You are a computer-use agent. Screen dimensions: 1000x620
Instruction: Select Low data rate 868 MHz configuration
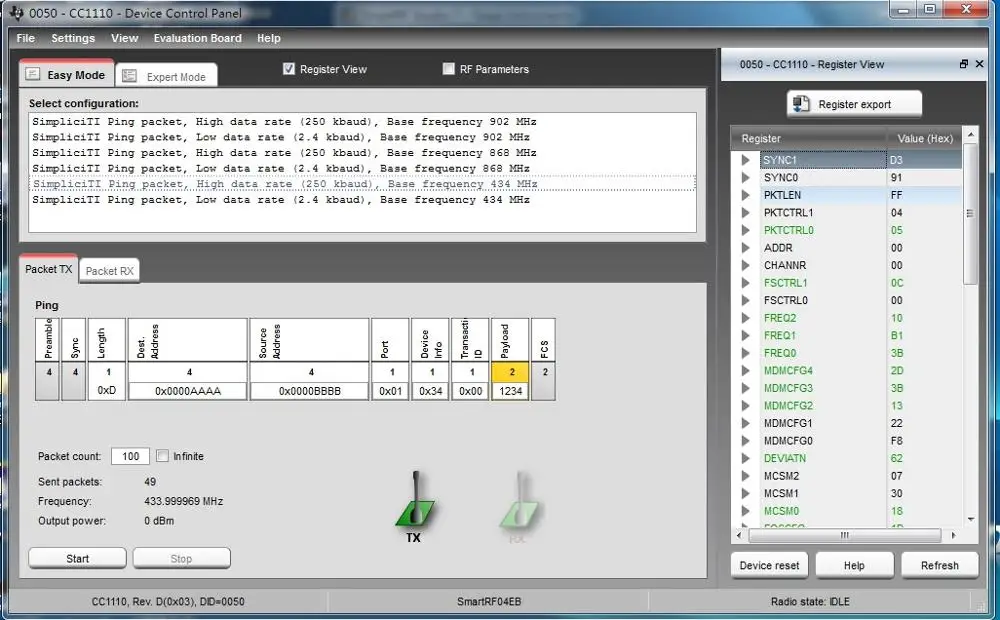(362, 168)
